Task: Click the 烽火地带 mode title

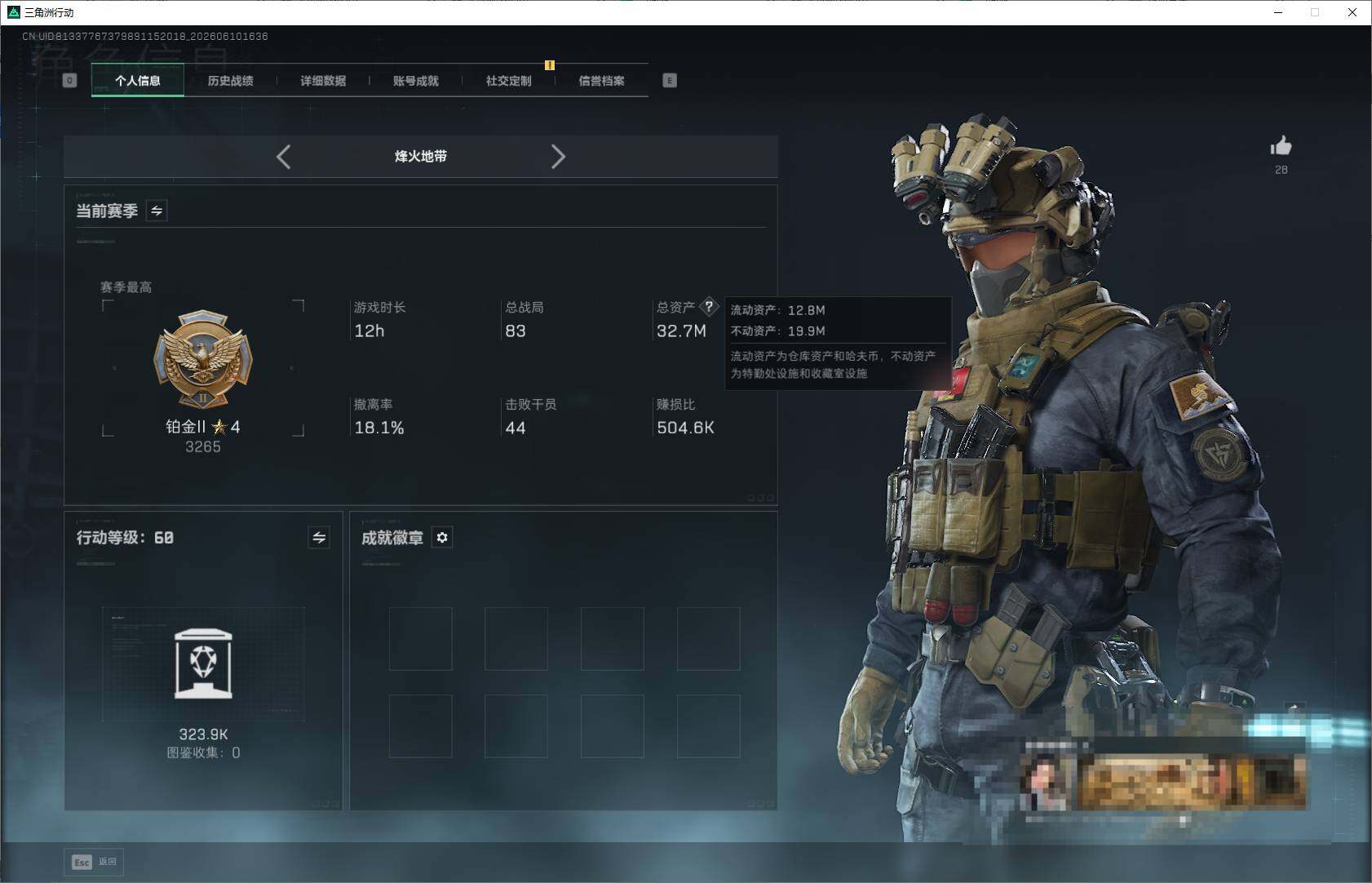Action: (421, 156)
